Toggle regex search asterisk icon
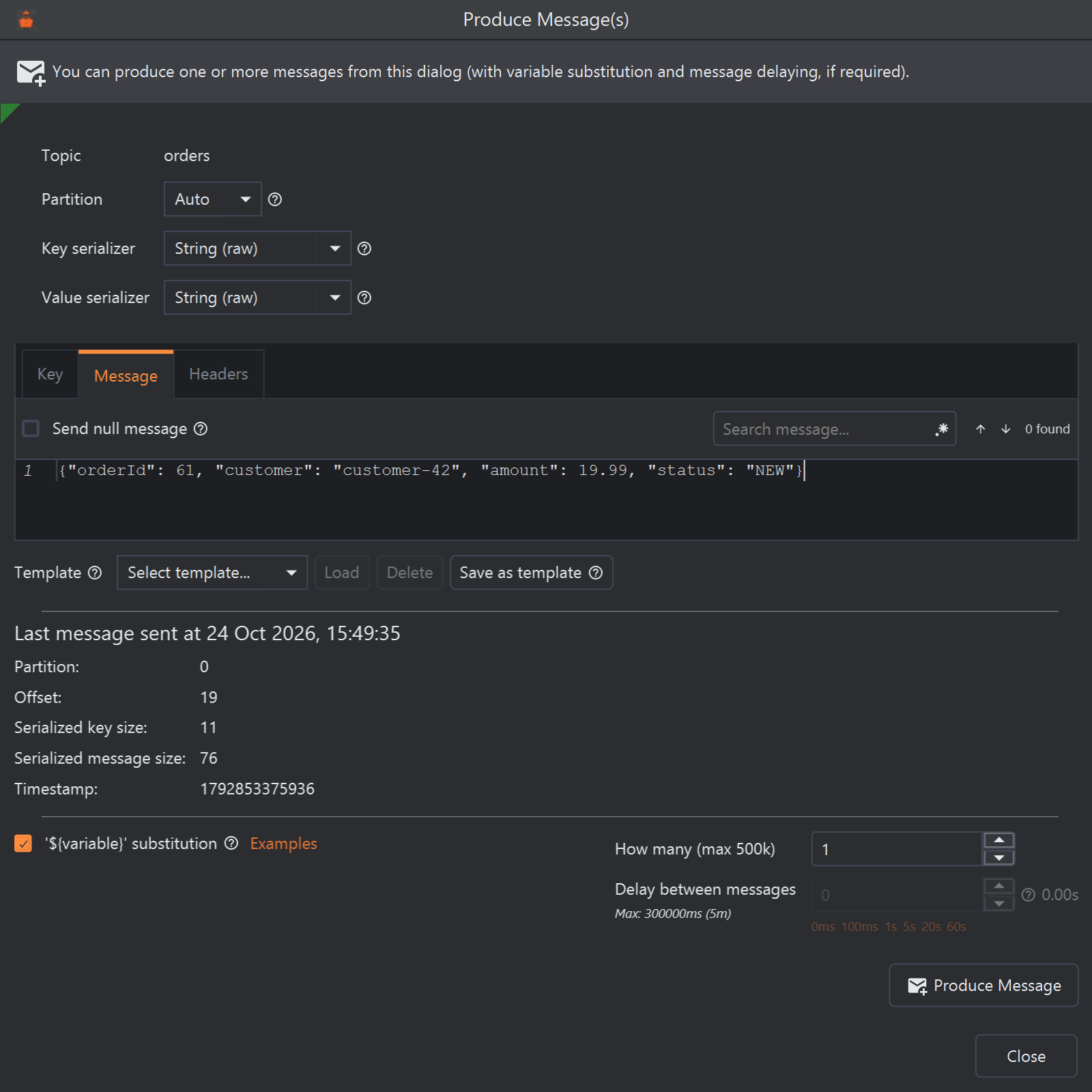 coord(942,429)
